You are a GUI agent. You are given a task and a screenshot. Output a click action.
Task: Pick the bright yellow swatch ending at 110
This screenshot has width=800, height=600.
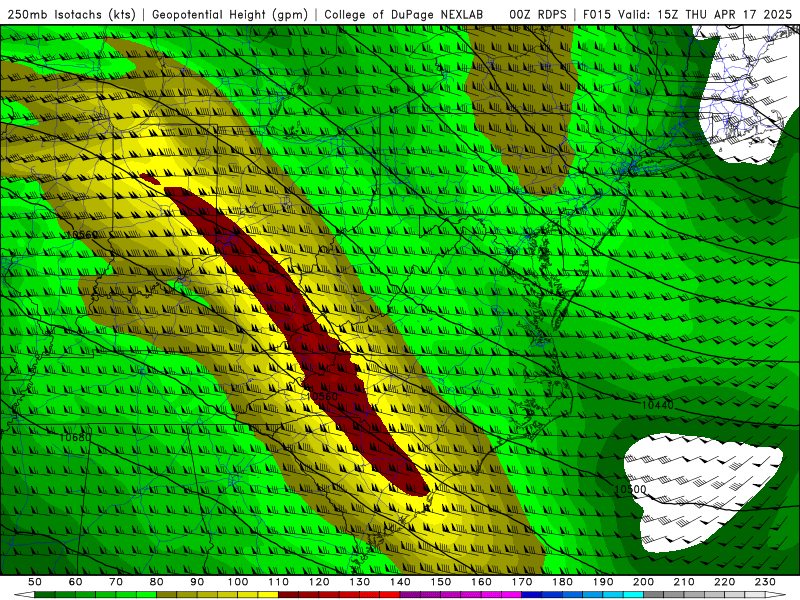point(268,595)
